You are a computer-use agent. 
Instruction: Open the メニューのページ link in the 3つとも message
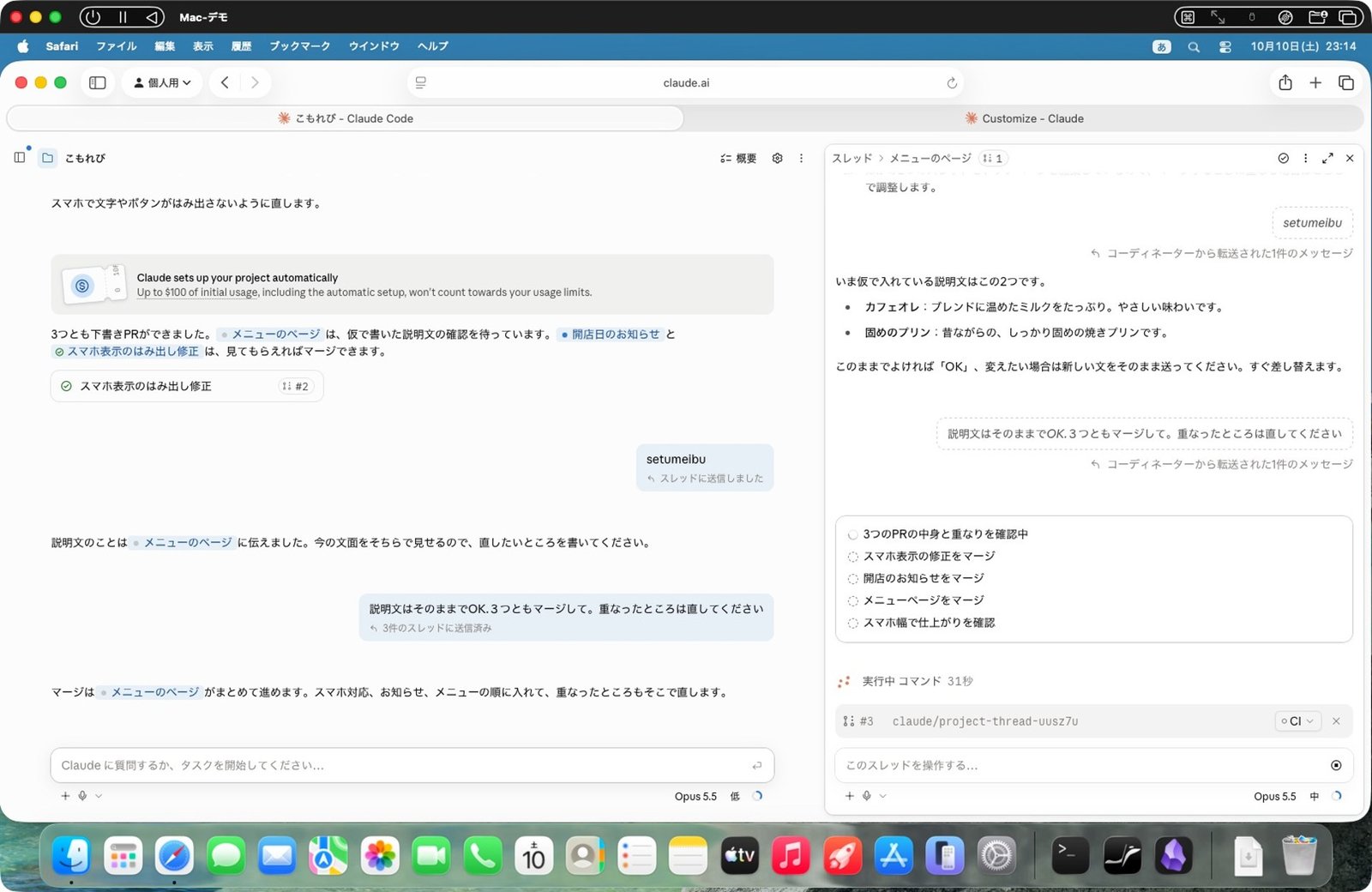[x=270, y=334]
